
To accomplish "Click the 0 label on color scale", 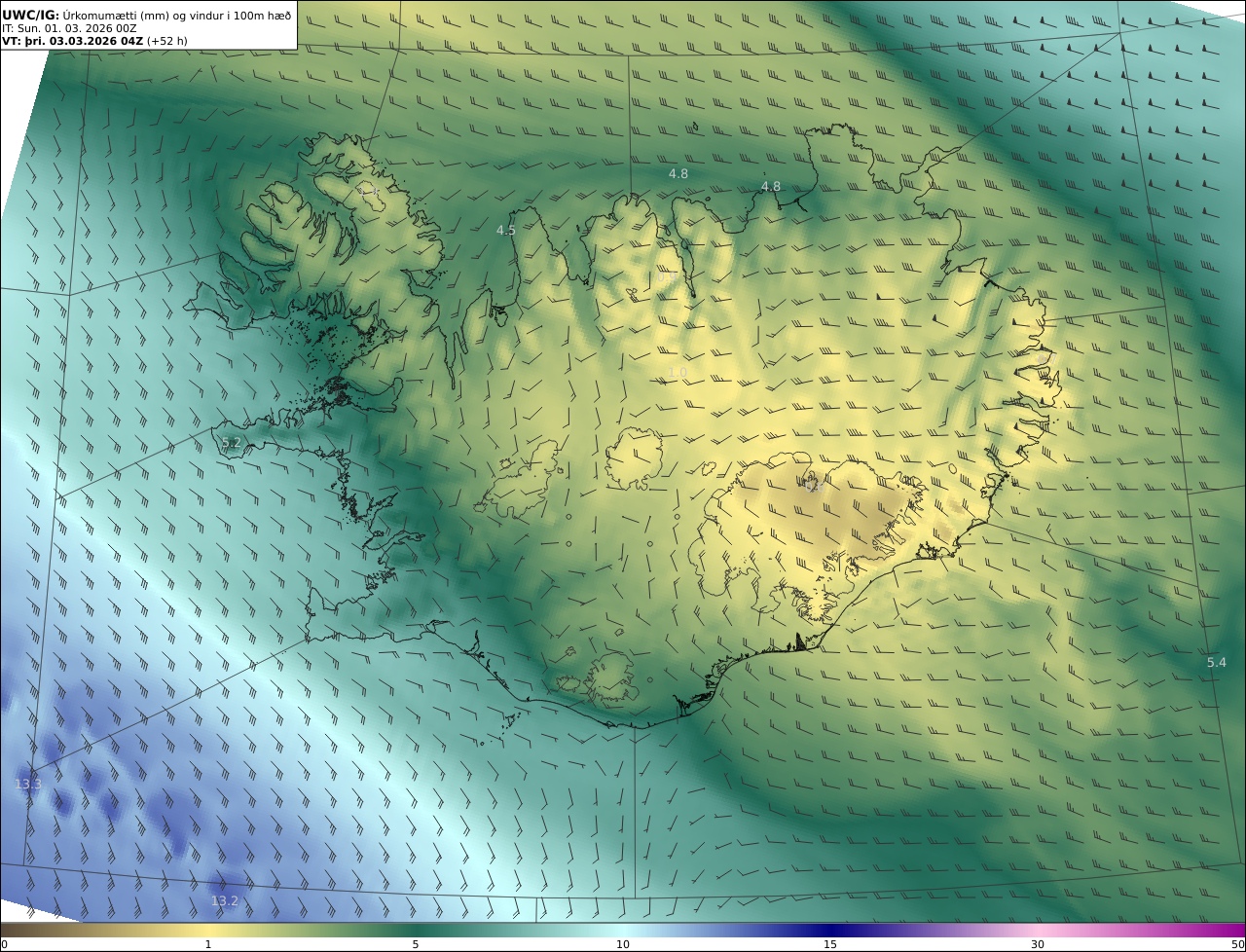I will 4,944.
